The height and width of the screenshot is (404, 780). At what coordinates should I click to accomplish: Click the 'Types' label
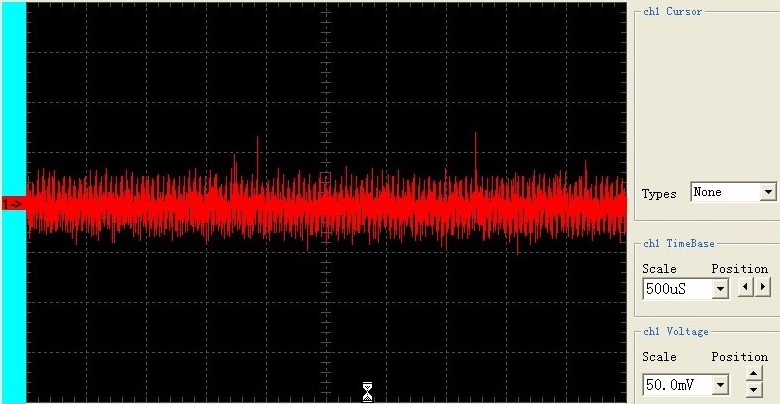(659, 194)
